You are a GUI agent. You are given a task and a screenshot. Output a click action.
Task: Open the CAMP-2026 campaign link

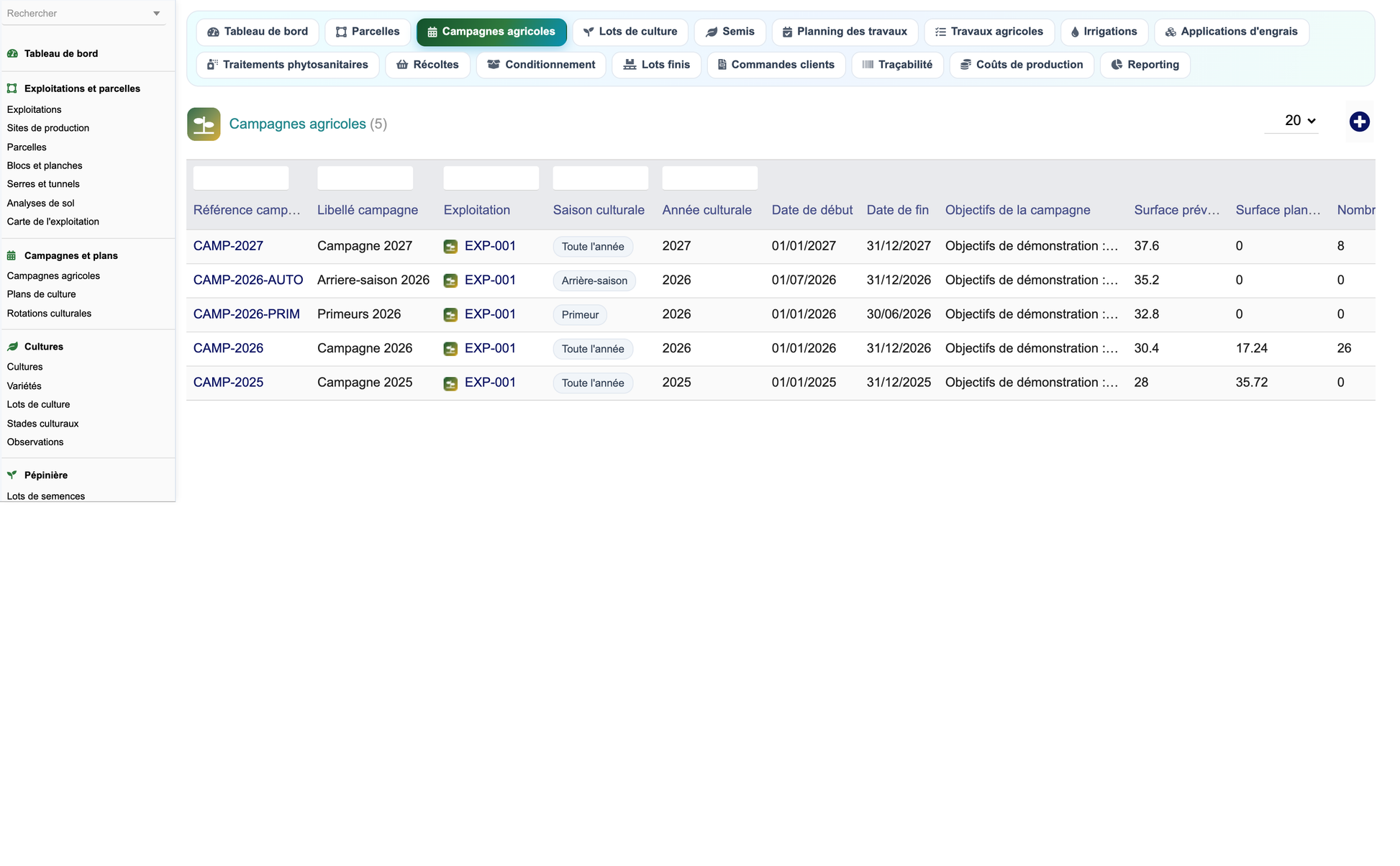(228, 348)
